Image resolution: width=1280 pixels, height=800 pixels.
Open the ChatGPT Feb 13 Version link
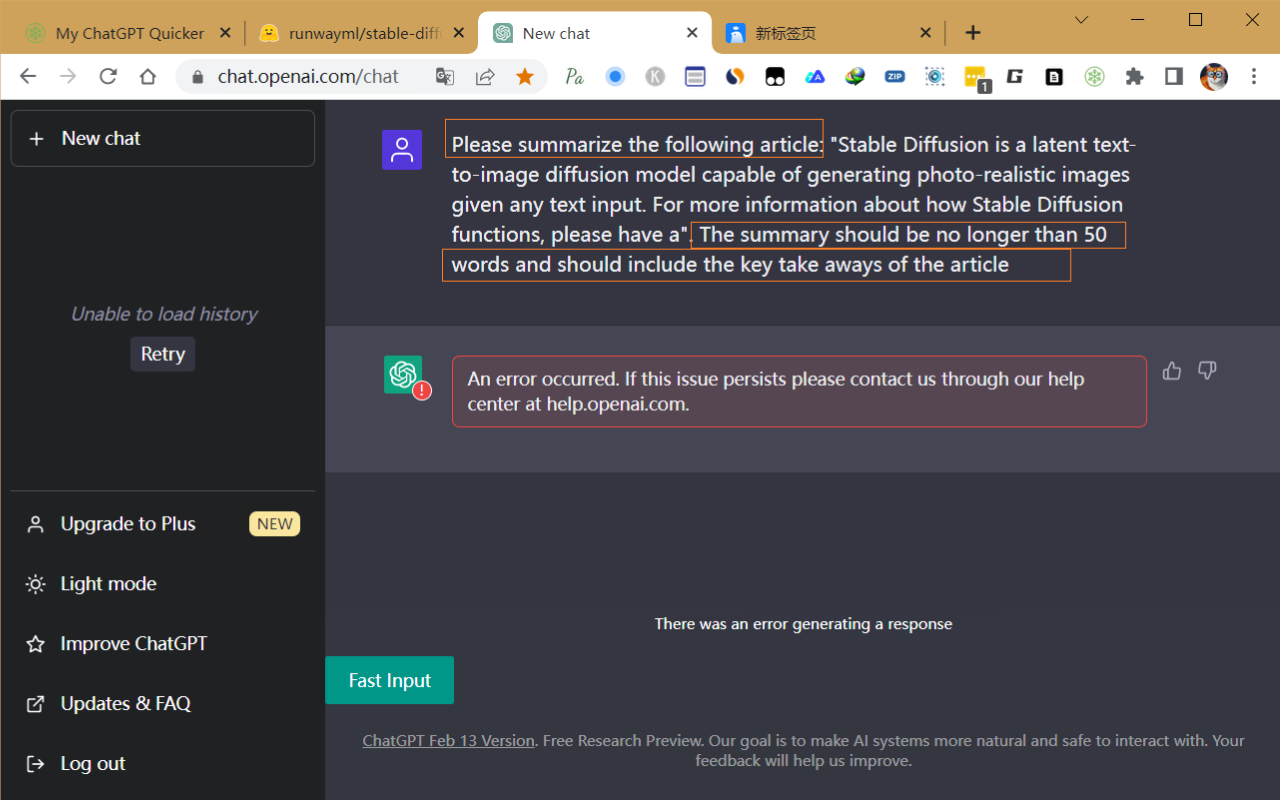click(448, 741)
